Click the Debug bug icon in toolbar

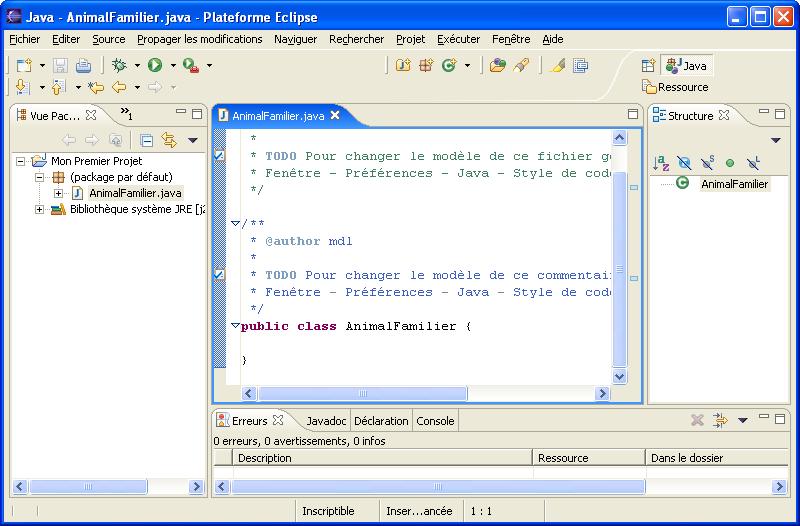coord(119,65)
